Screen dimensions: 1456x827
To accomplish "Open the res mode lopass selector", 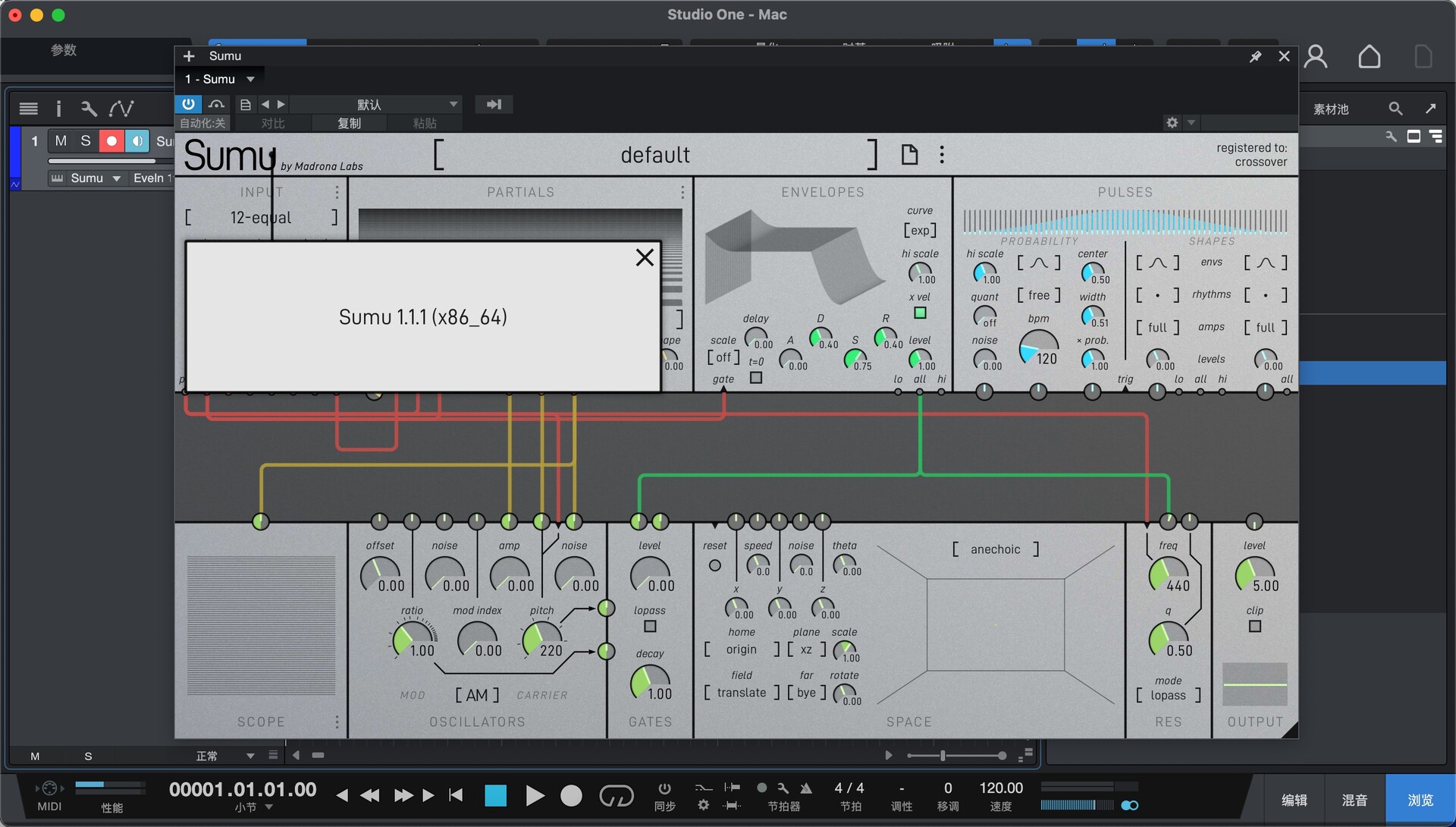I will point(1169,695).
